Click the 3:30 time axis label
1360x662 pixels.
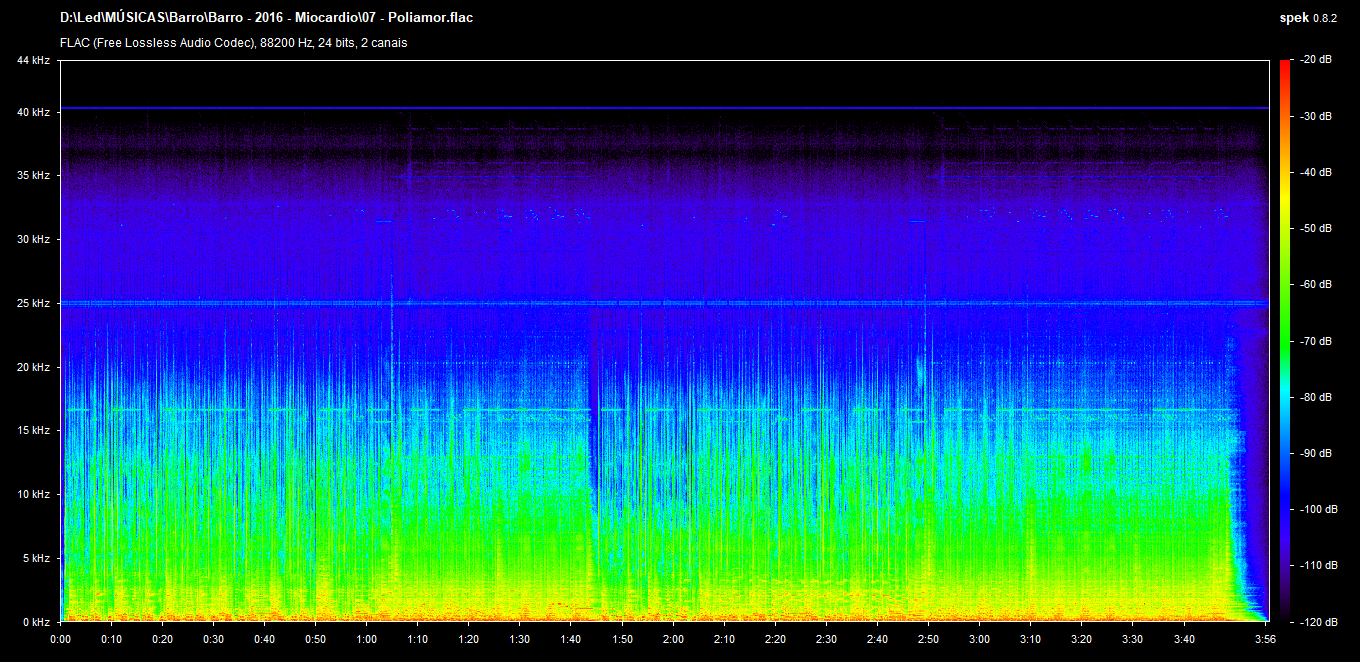(x=1132, y=639)
